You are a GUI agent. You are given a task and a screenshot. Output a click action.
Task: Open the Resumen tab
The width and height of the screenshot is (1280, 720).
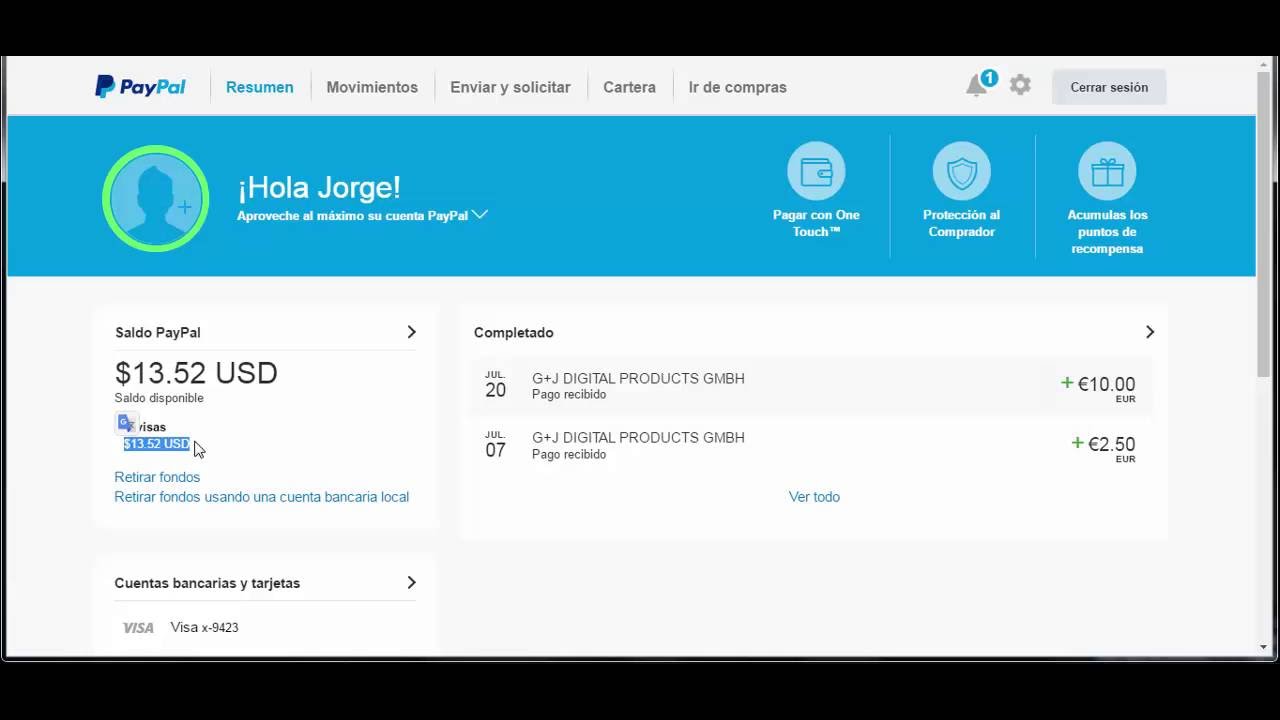pos(260,87)
